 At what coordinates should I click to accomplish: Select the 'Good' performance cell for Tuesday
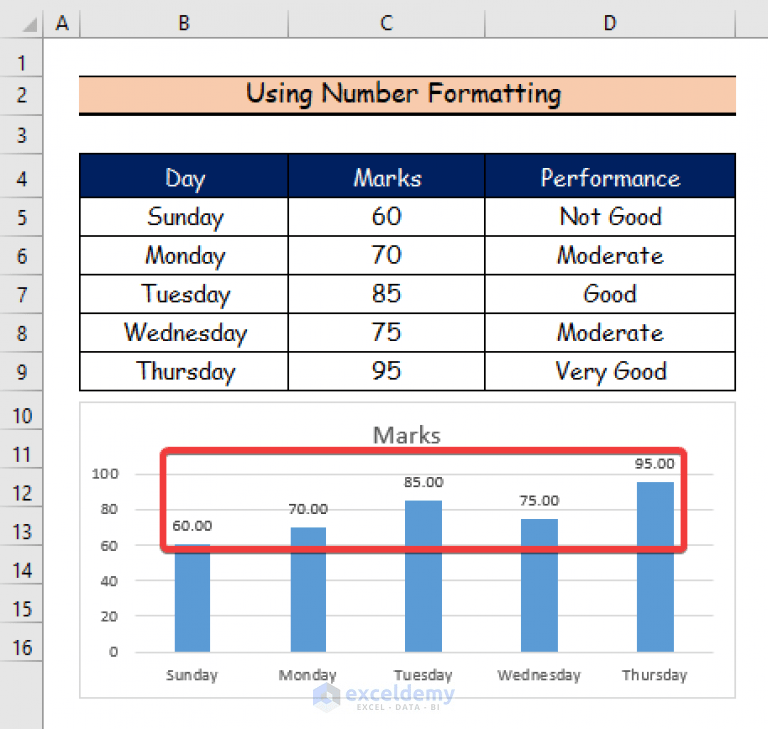pyautogui.click(x=610, y=294)
